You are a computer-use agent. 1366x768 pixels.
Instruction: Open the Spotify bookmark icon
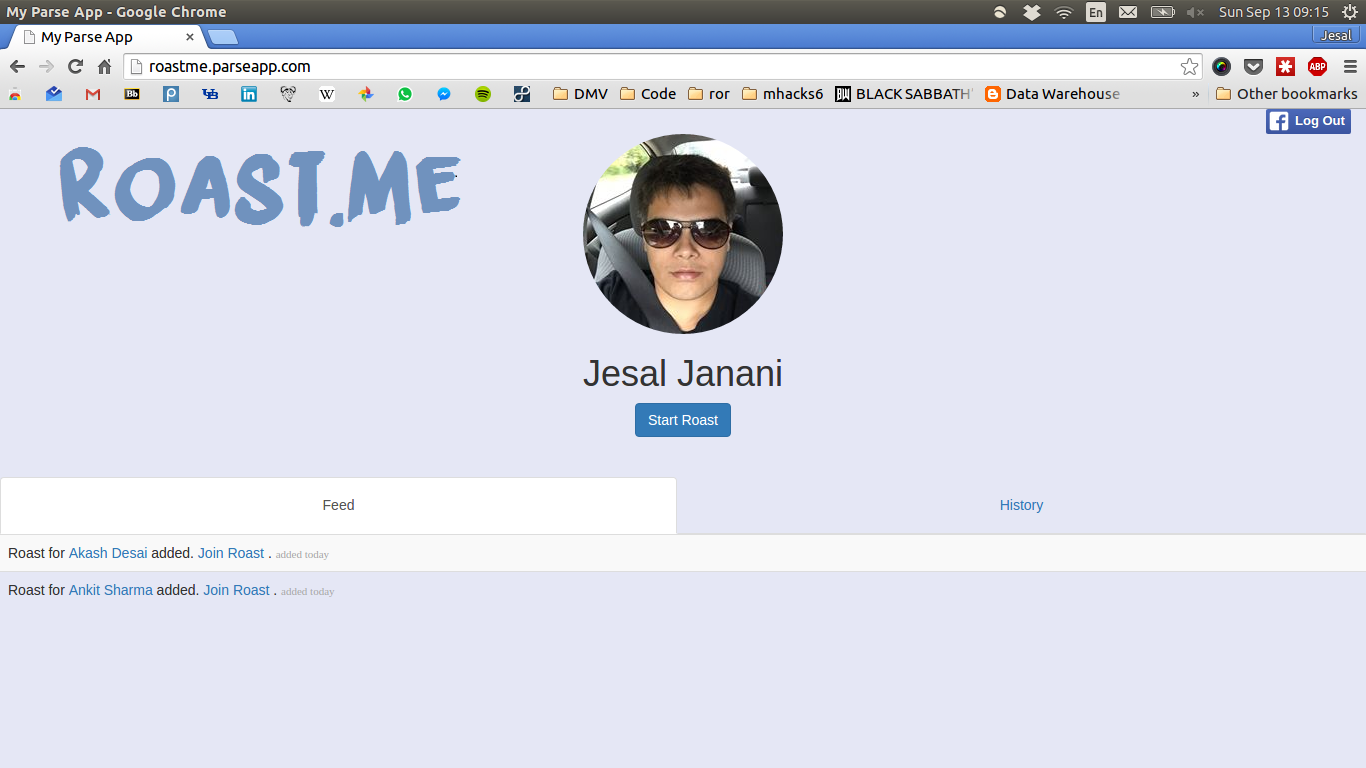[x=483, y=94]
